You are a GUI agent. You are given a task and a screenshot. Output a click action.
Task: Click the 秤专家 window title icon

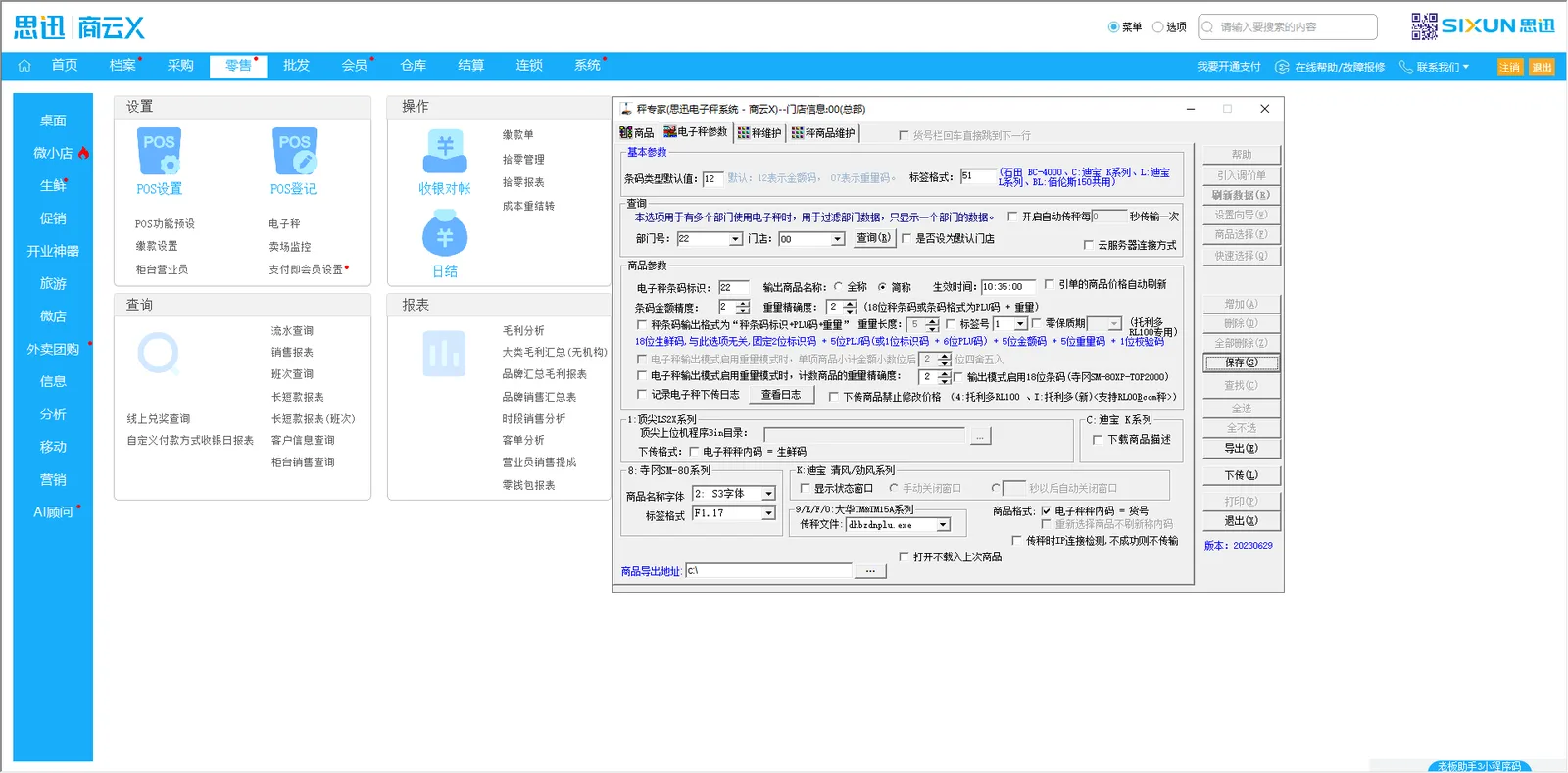(x=626, y=109)
